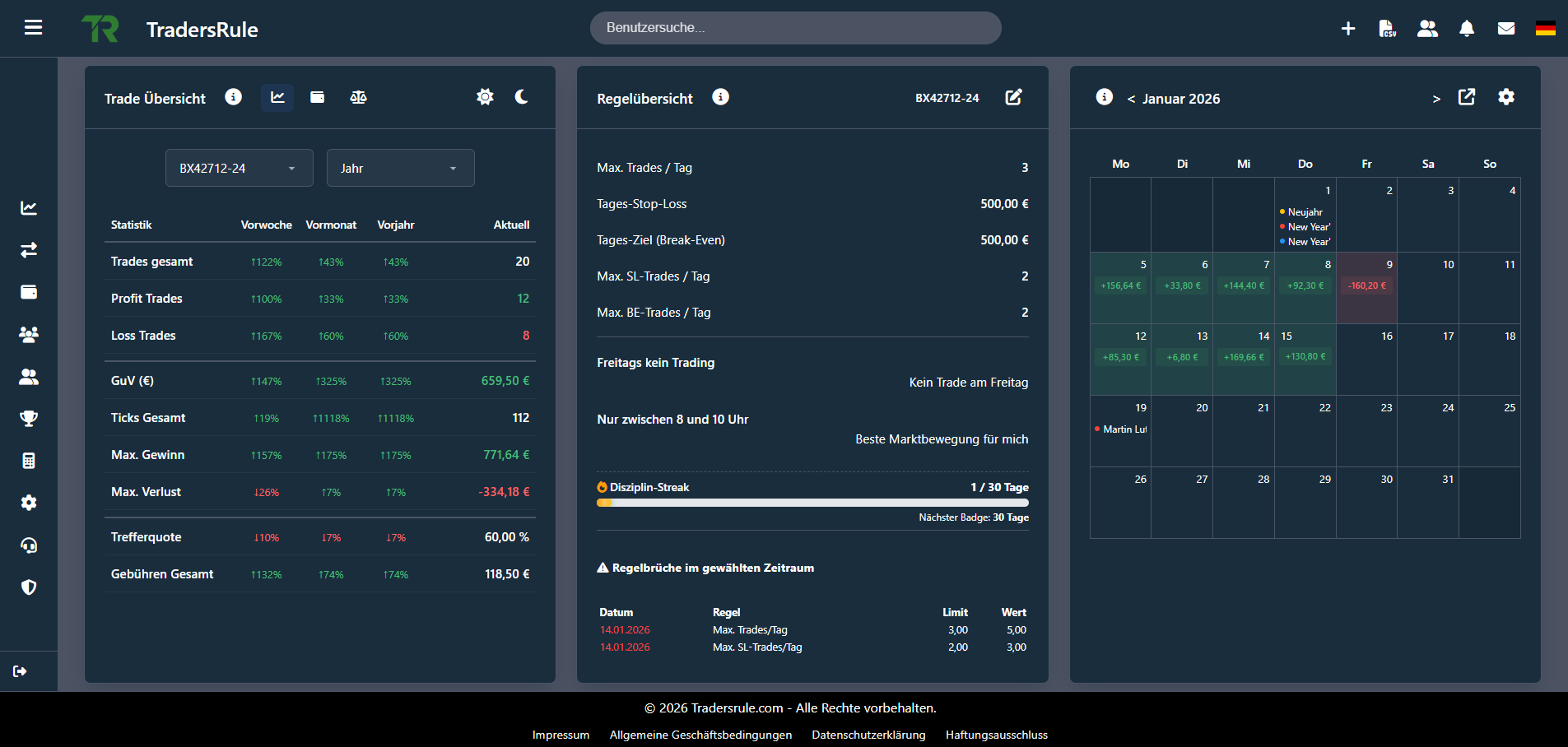Edit rules with the pencil icon

1013,97
